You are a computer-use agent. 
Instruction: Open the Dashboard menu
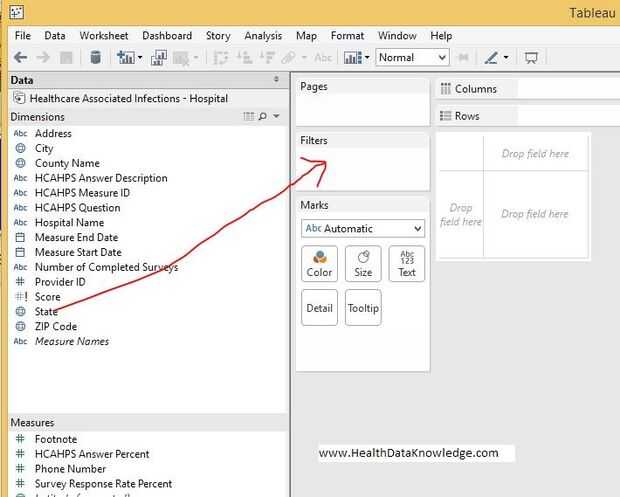(x=167, y=36)
